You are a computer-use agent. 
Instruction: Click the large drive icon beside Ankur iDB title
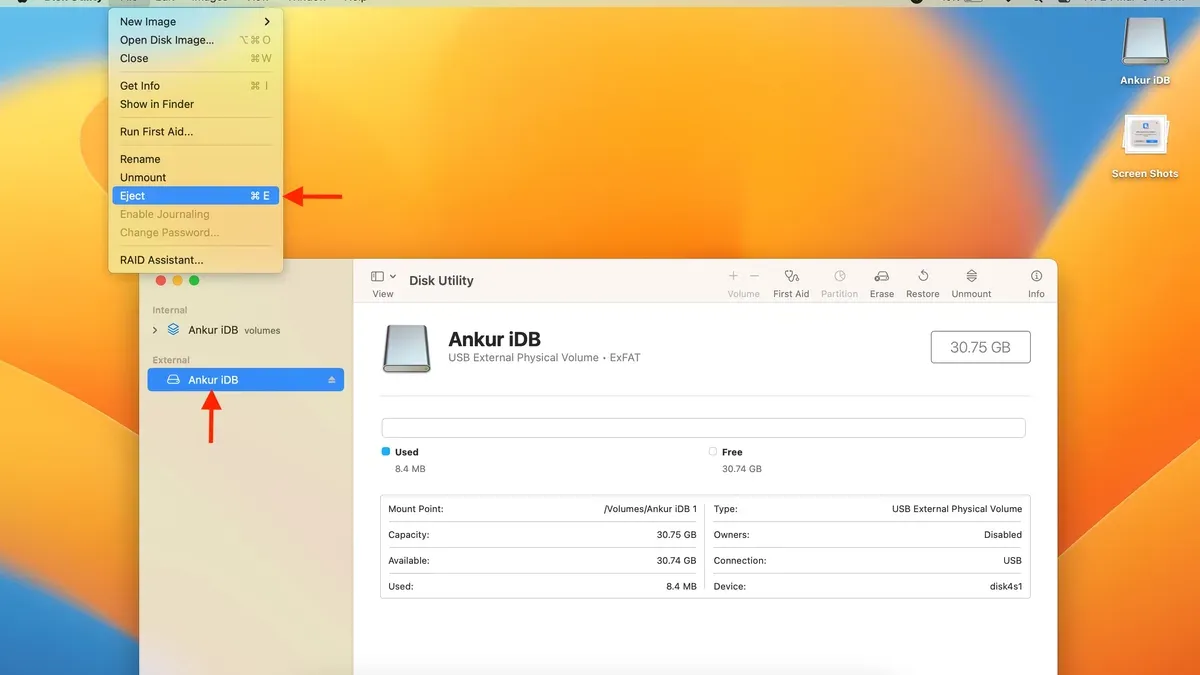click(x=407, y=349)
